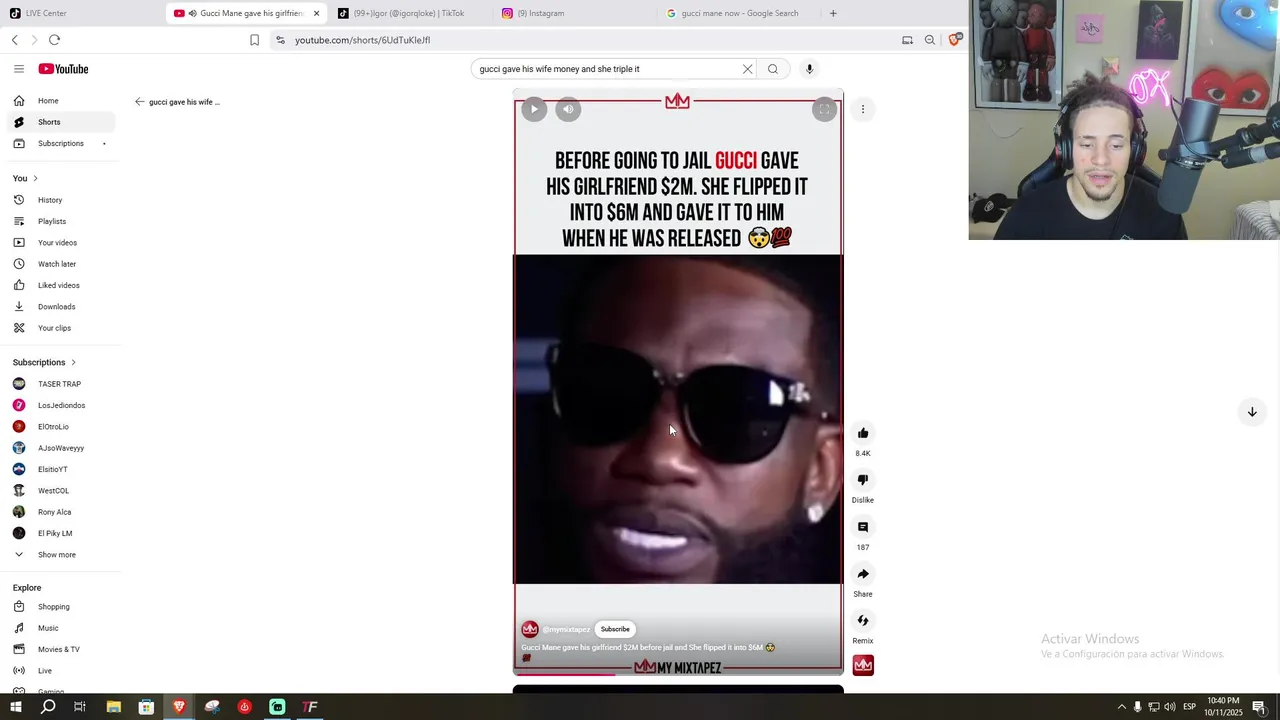Open Your clips
This screenshot has width=1280, height=720.
pyautogui.click(x=61, y=328)
